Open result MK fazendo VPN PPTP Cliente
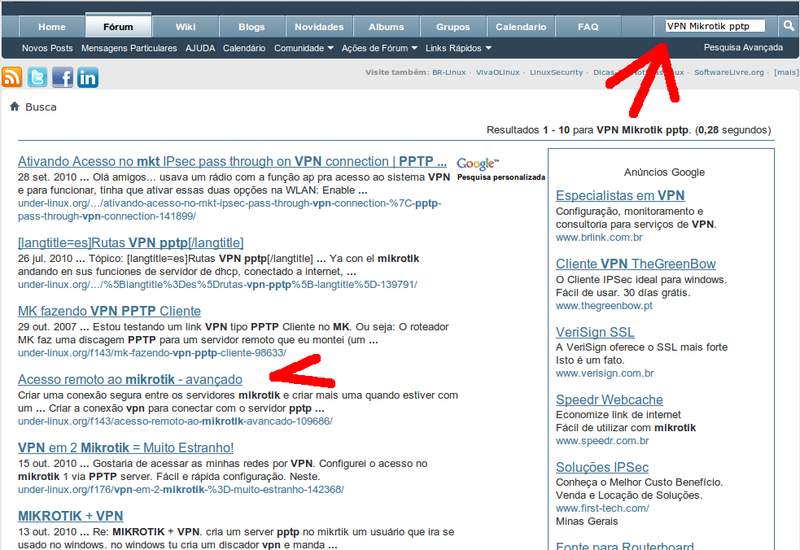The width and height of the screenshot is (800, 550). point(109,311)
